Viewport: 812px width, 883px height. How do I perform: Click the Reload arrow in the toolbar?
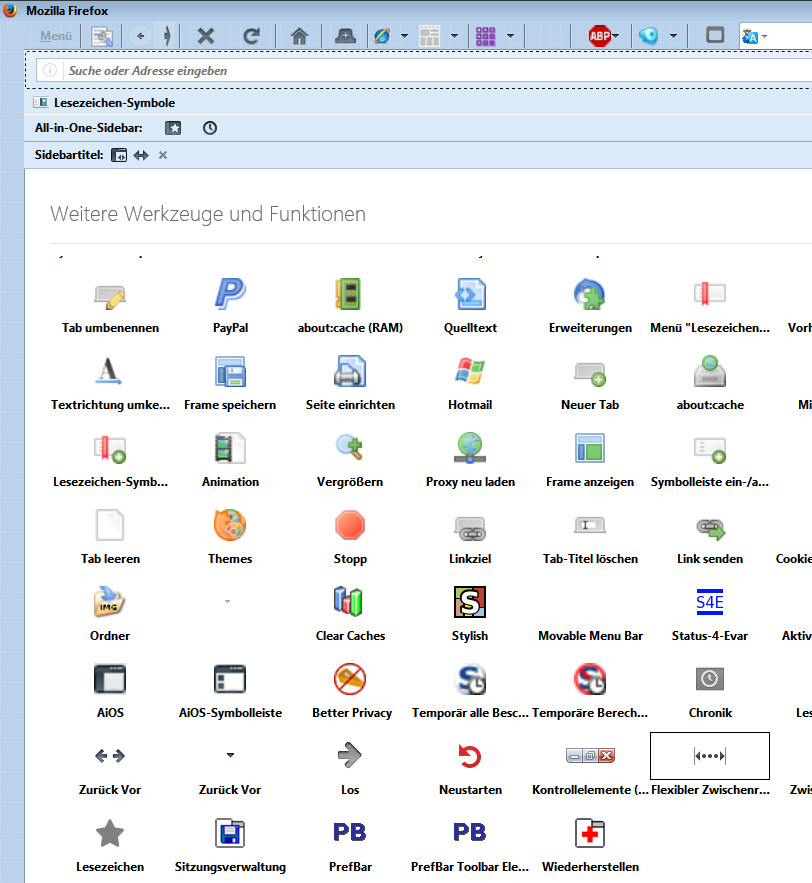(x=252, y=36)
